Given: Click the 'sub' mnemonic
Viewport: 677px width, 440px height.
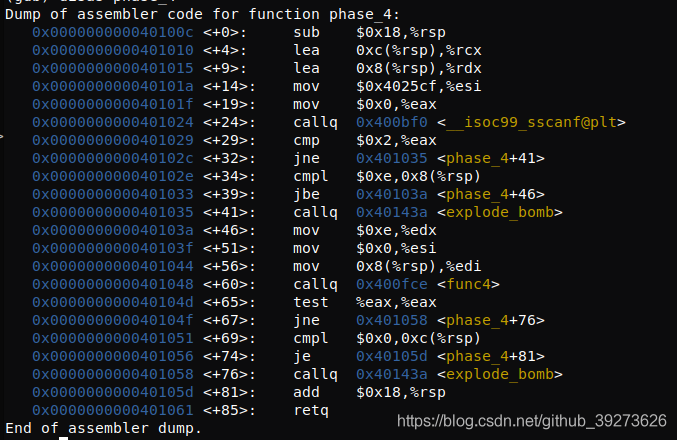Looking at the screenshot, I should coord(307,32).
